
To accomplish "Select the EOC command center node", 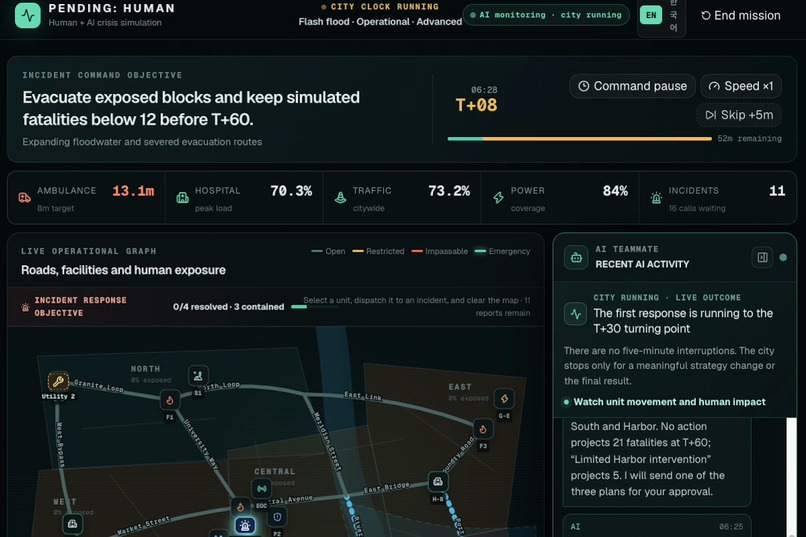I will click(262, 488).
